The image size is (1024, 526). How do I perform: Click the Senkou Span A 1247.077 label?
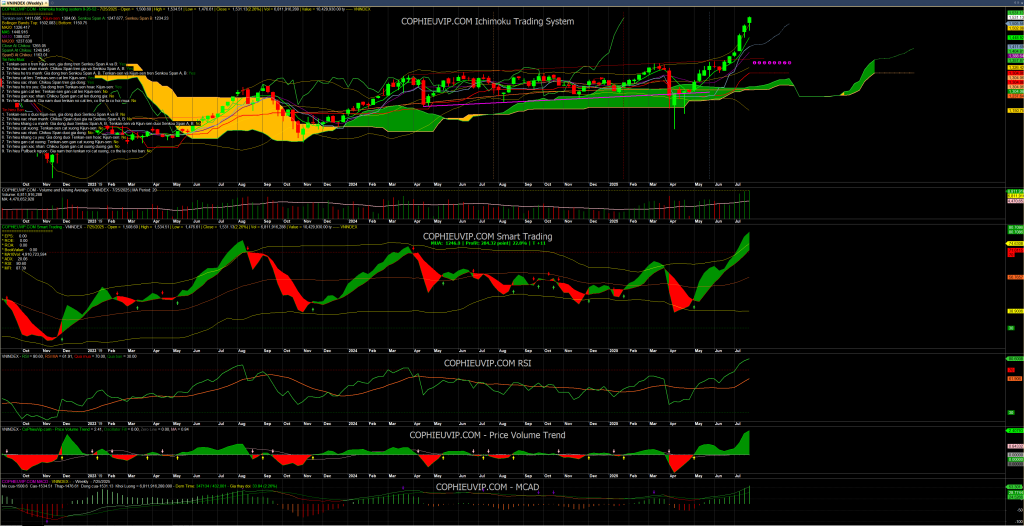coord(101,18)
